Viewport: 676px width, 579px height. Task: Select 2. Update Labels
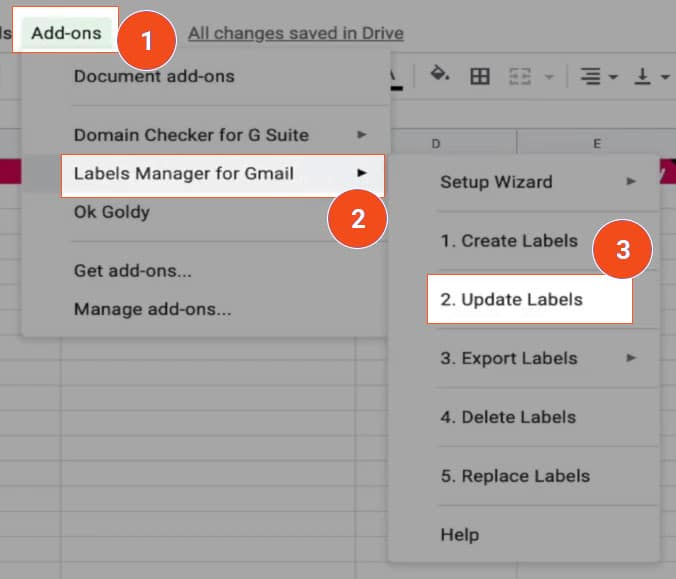(530, 299)
